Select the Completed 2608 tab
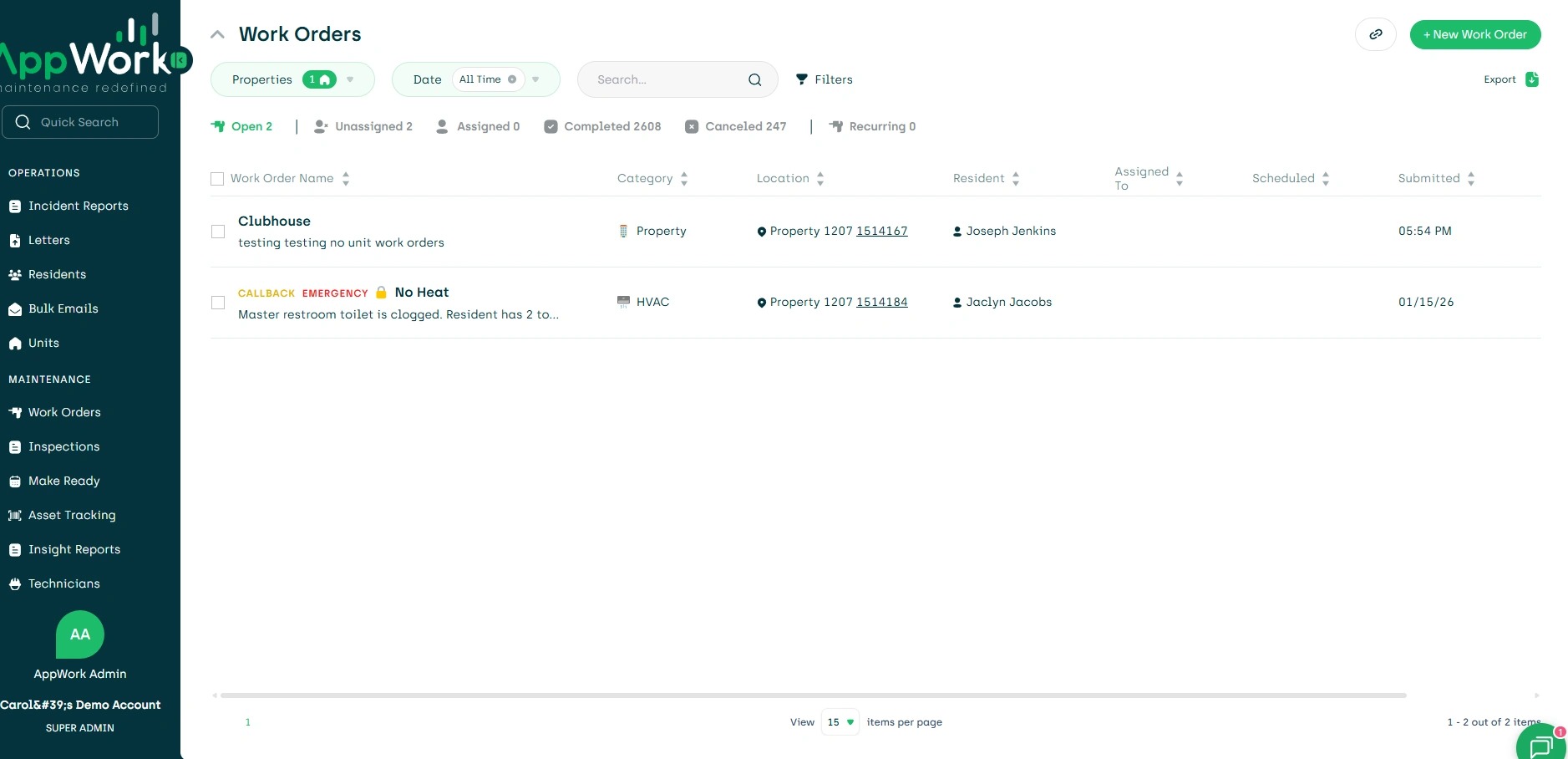The image size is (1568, 759). 602,126
